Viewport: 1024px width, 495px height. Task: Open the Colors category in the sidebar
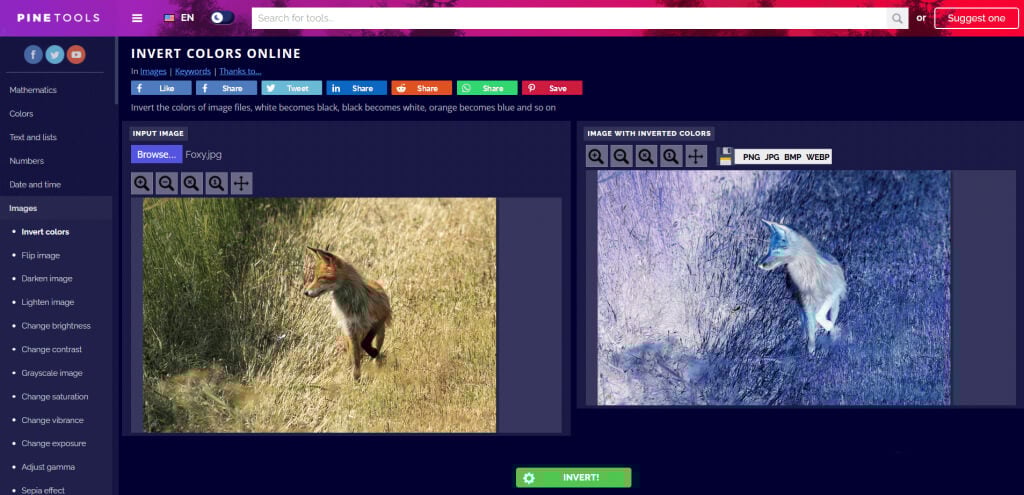coord(21,114)
